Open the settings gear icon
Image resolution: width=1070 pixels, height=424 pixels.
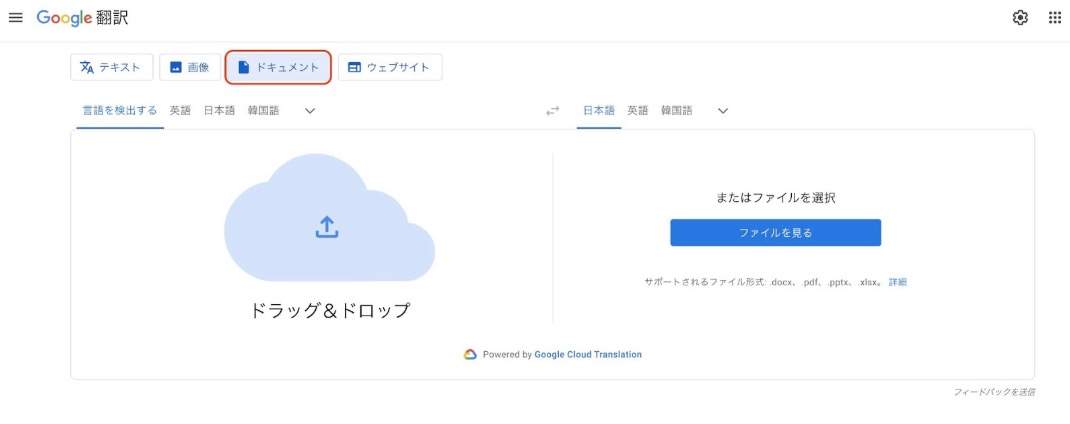[1020, 18]
